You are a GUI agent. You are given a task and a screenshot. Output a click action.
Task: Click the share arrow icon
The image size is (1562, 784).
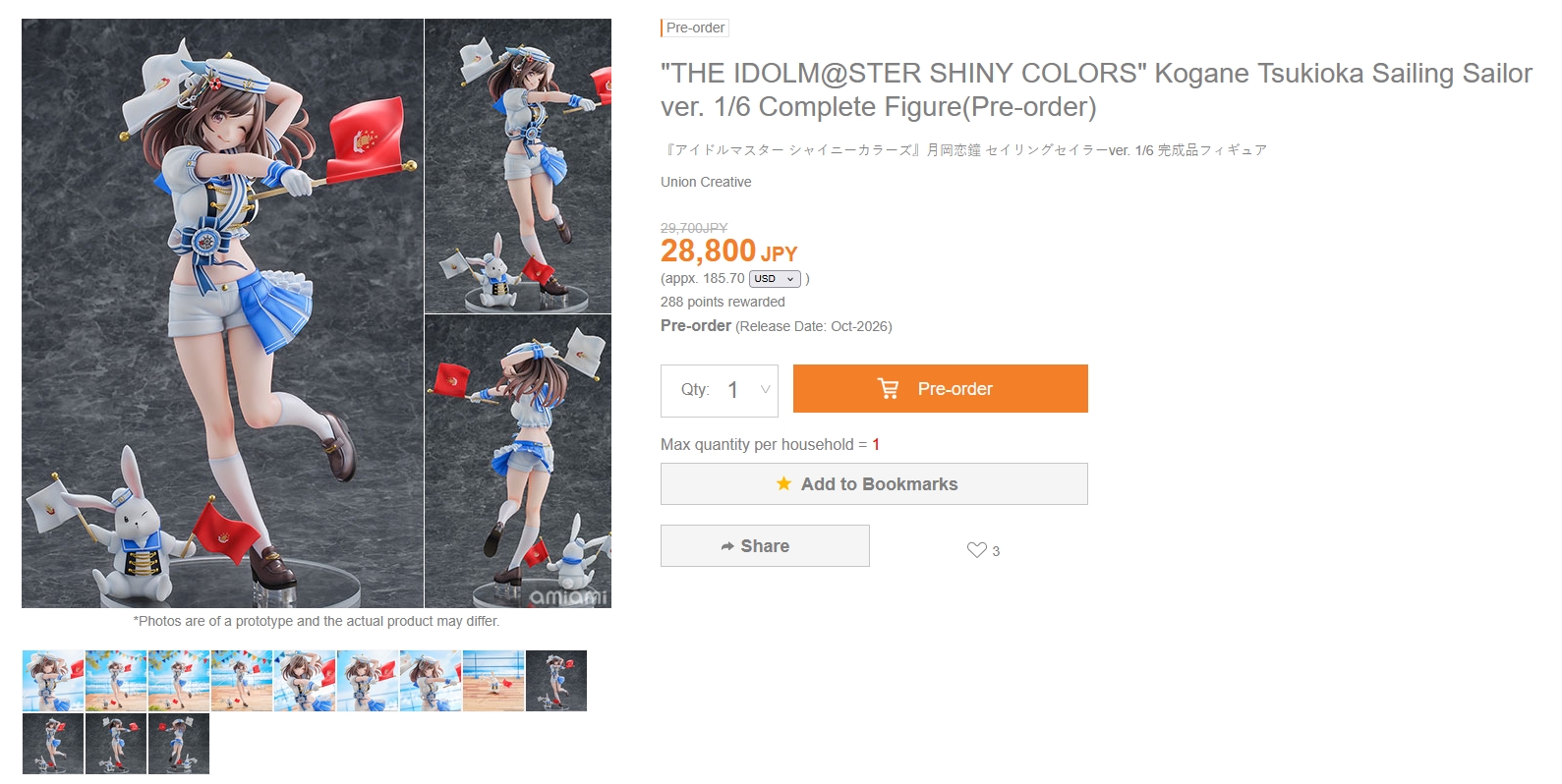coord(727,546)
